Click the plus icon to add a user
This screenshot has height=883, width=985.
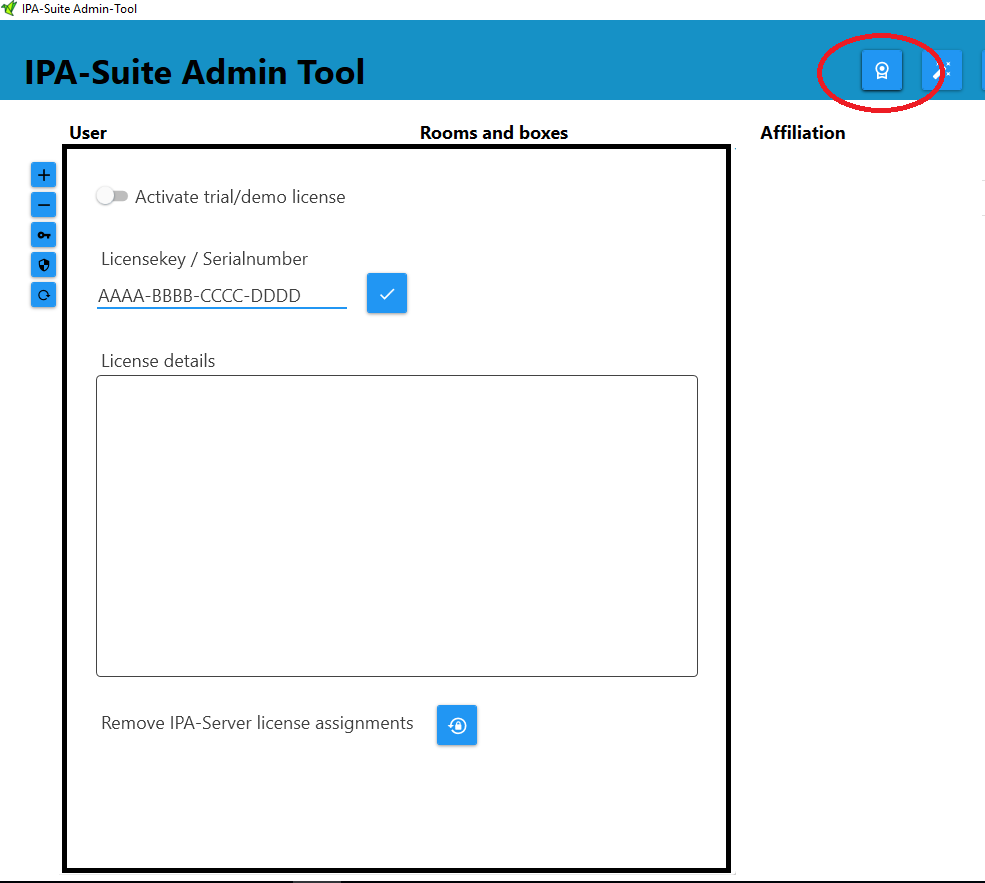43,175
